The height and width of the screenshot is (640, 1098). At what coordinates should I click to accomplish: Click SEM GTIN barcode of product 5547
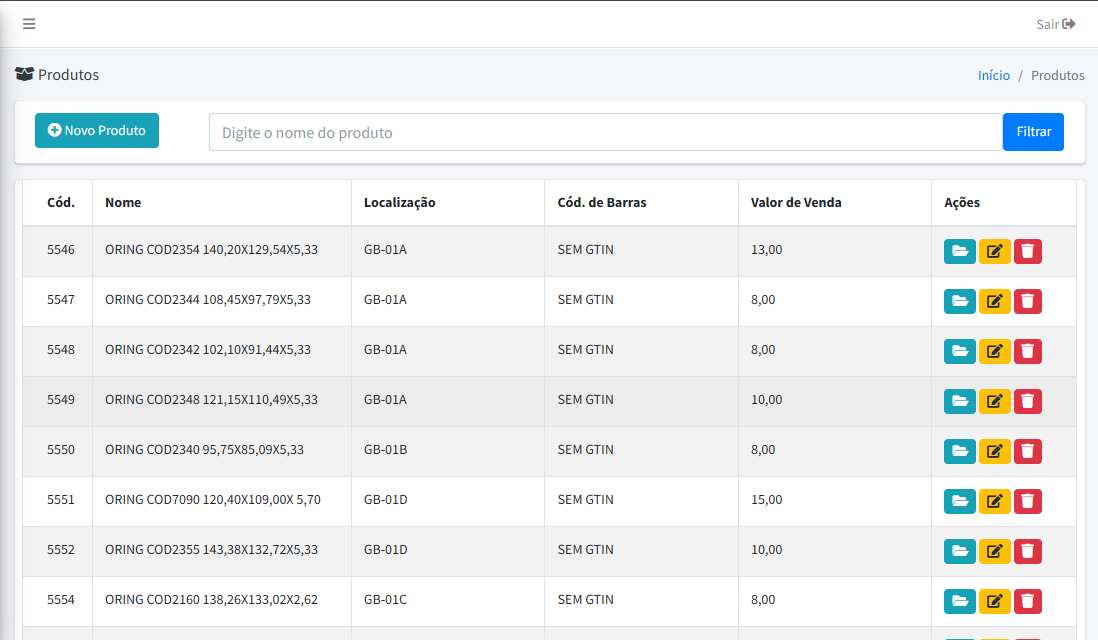[585, 300]
